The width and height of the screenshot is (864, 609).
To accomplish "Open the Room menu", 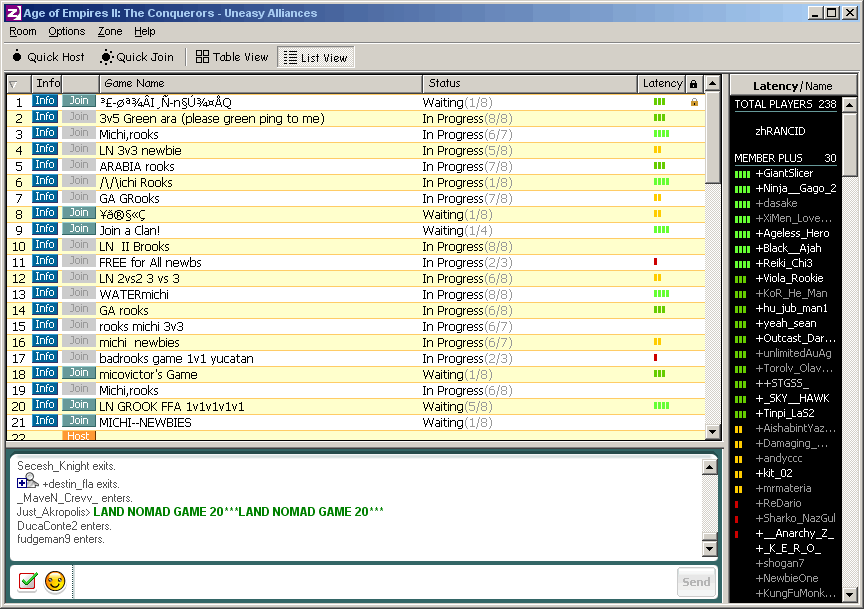I will 23,32.
